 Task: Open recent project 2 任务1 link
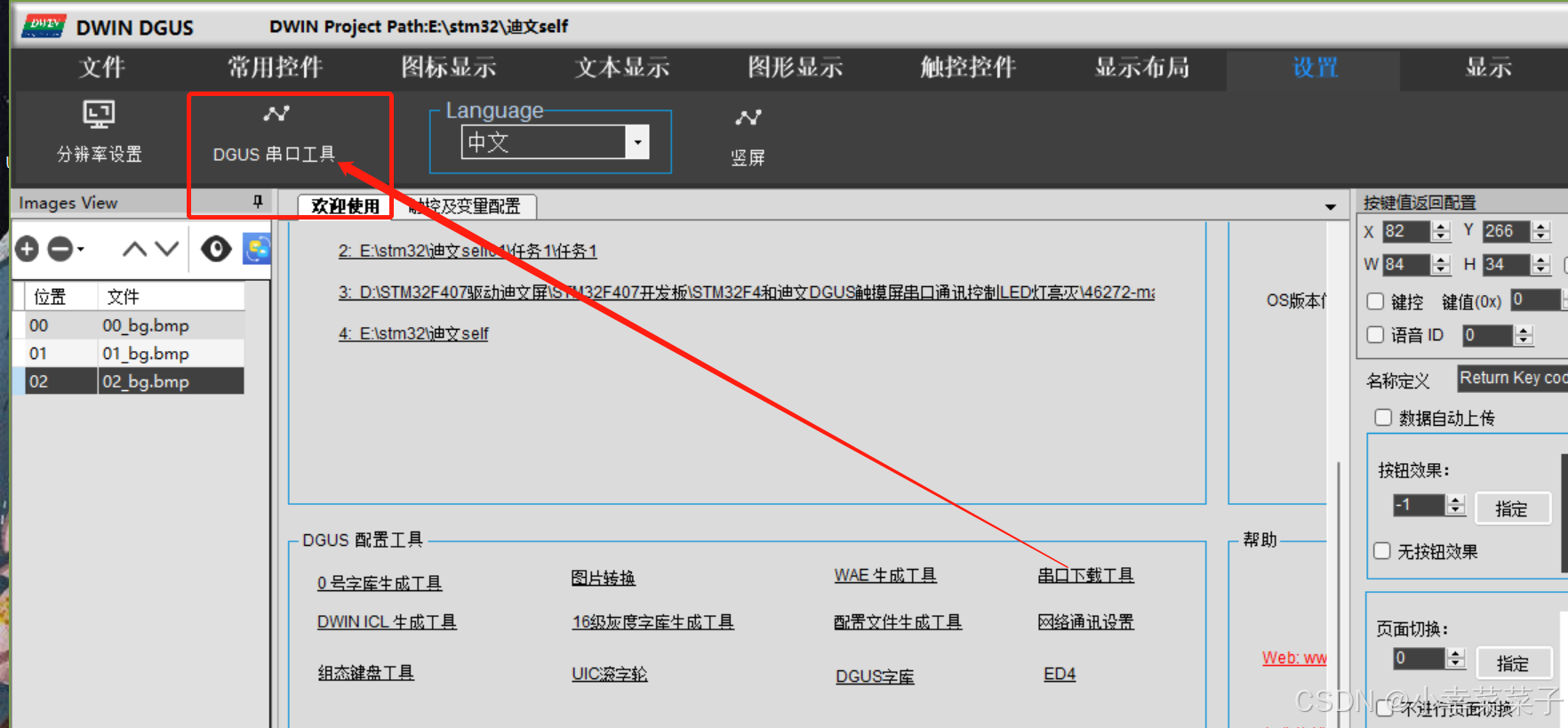(468, 252)
